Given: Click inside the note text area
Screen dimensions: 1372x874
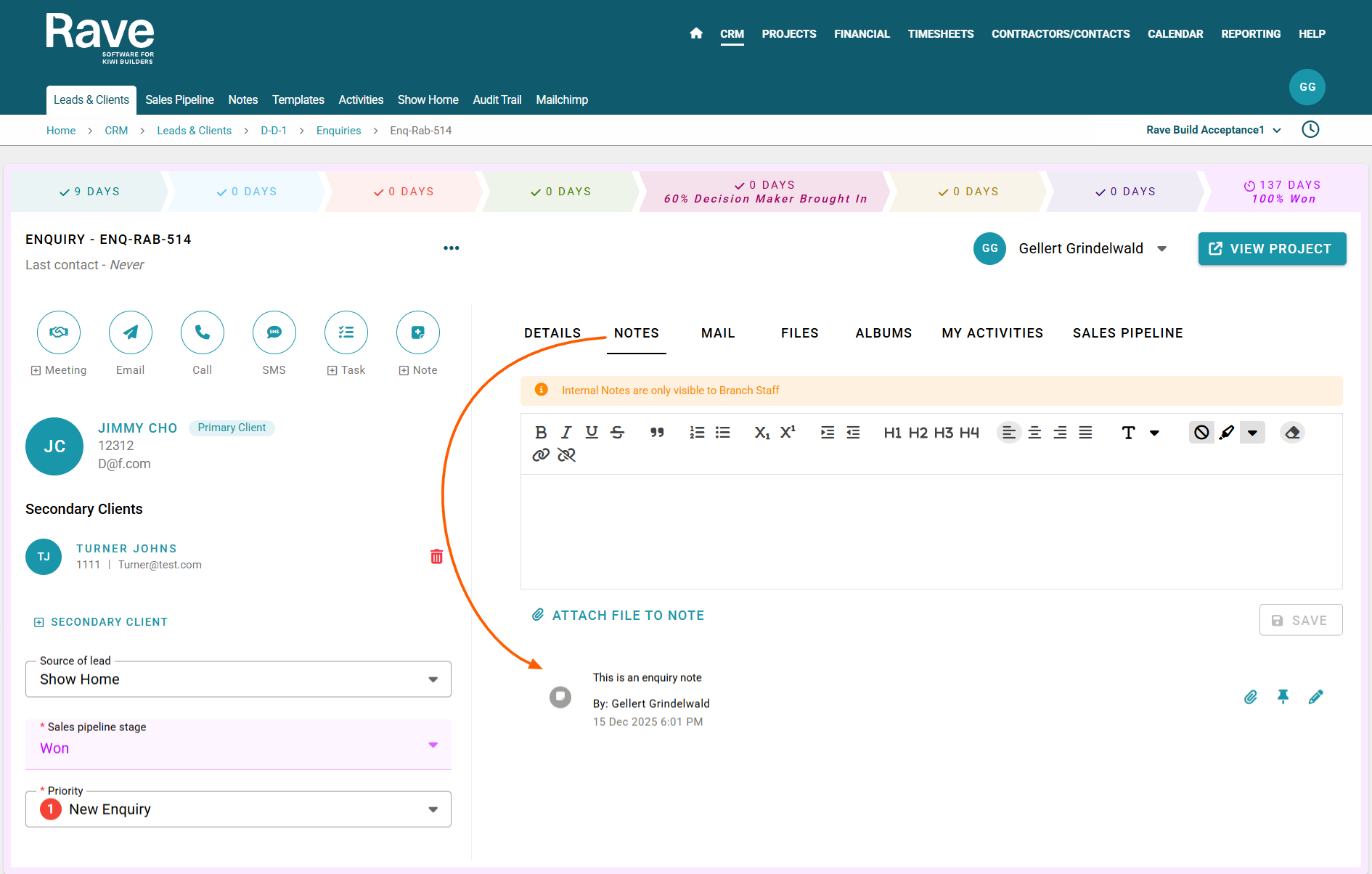Looking at the screenshot, I should (x=931, y=531).
